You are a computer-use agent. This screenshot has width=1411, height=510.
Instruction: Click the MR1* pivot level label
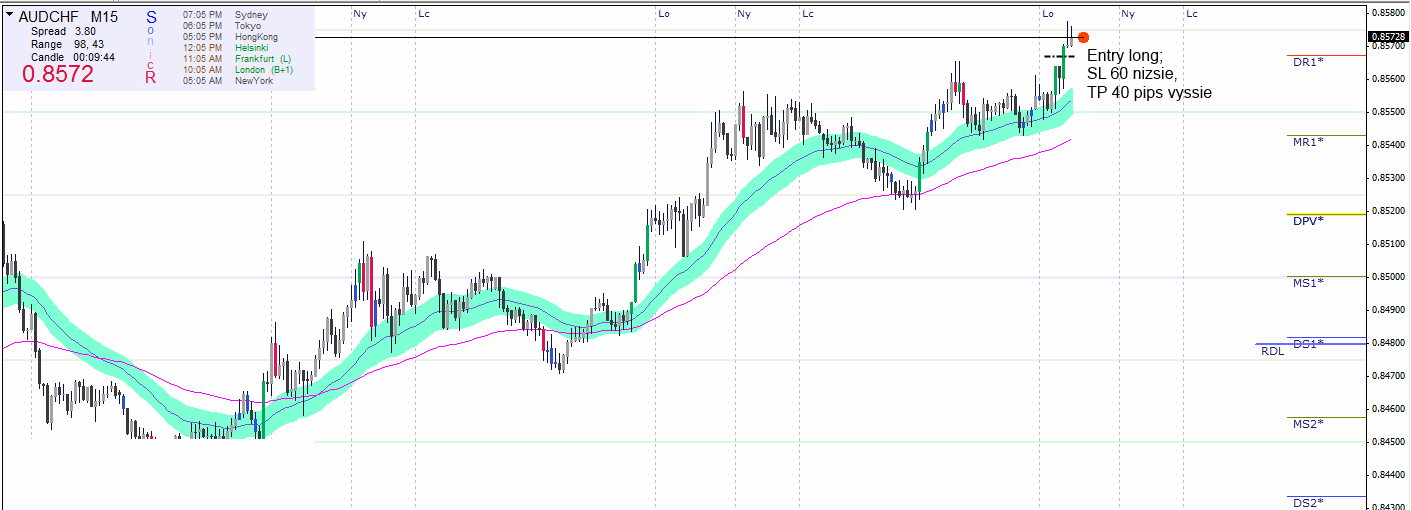[x=1308, y=142]
